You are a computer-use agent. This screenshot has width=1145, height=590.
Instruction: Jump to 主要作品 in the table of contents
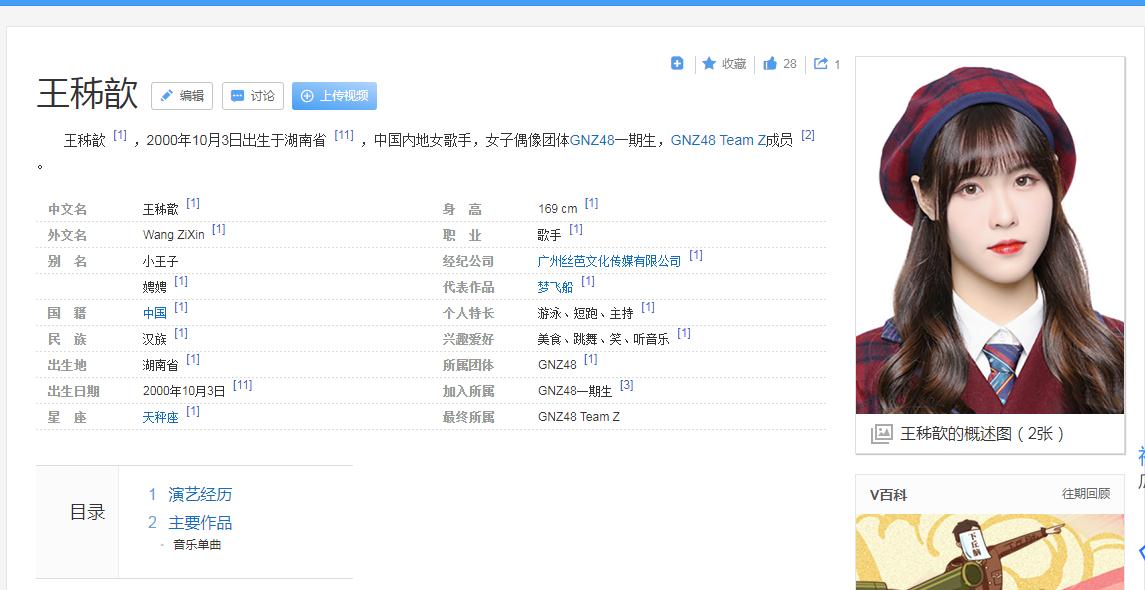pyautogui.click(x=200, y=522)
